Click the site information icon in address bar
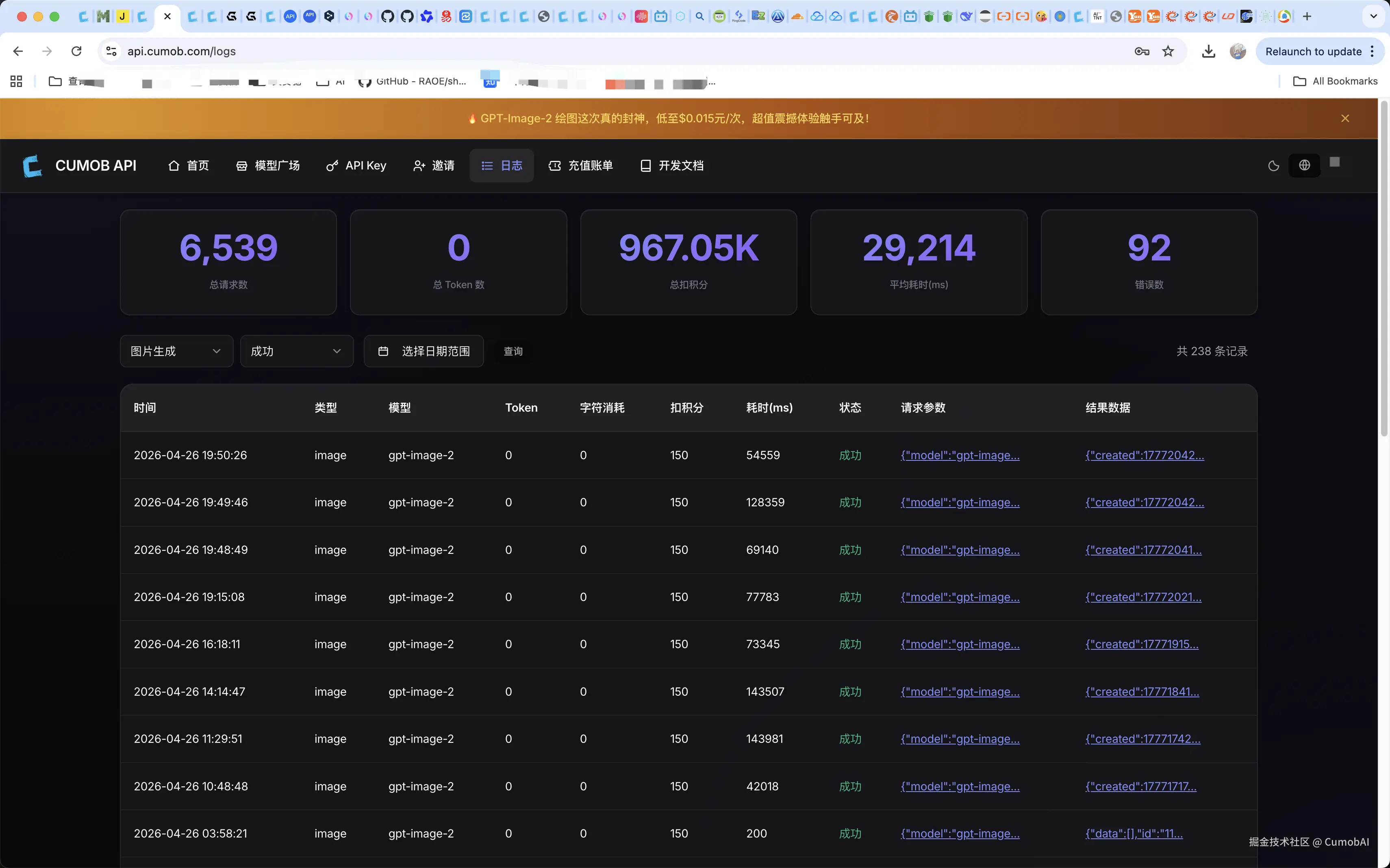Viewport: 1390px width, 868px height. click(111, 52)
